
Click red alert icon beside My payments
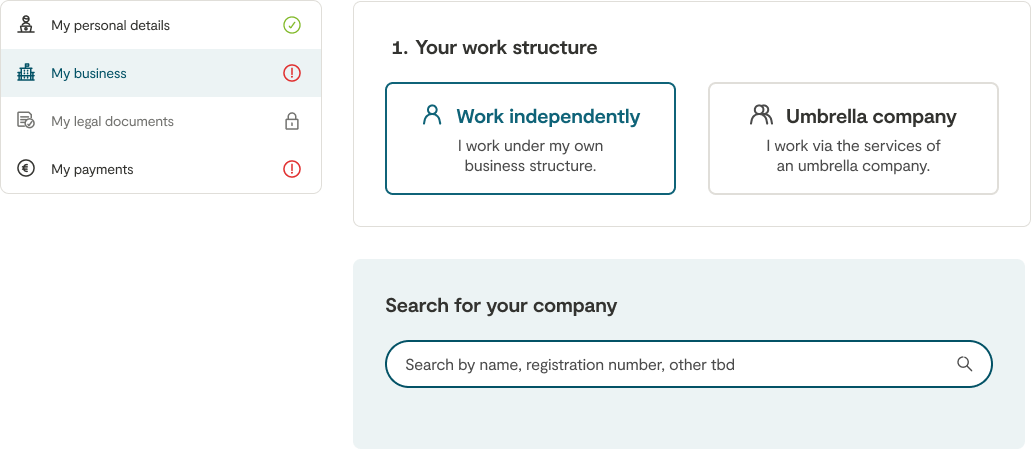pos(292,169)
